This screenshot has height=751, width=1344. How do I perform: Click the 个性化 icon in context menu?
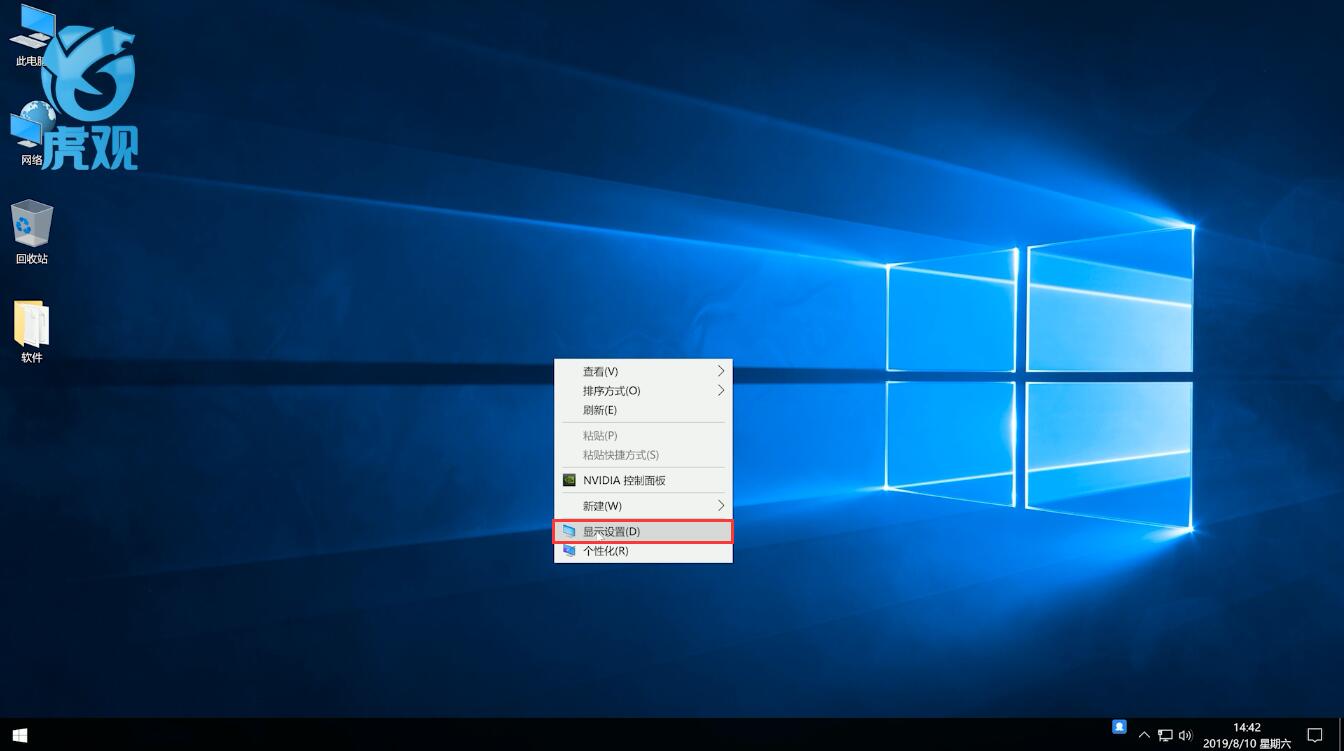[569, 551]
